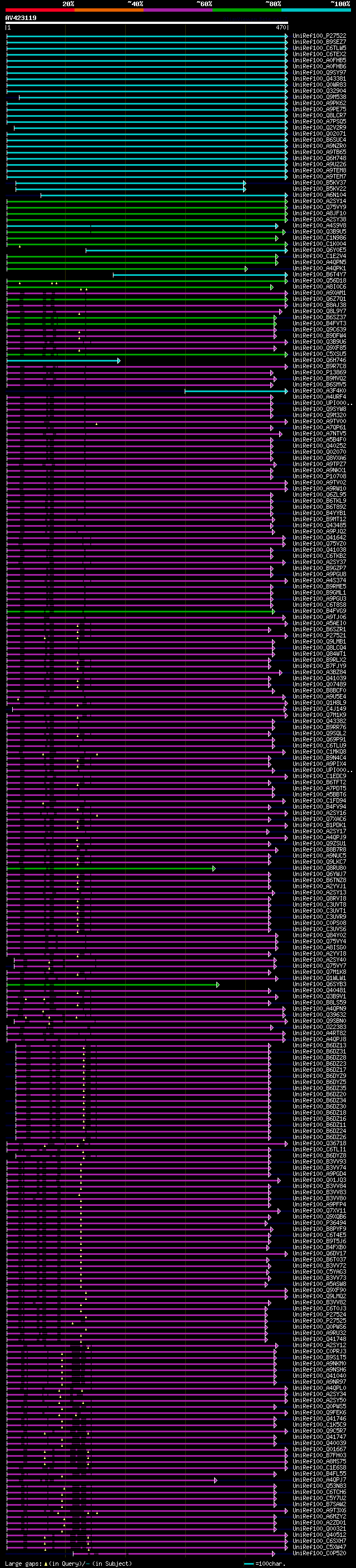Open hit UniRef100_A7PSQ5
The height and width of the screenshot is (1568, 356).
coord(319,122)
